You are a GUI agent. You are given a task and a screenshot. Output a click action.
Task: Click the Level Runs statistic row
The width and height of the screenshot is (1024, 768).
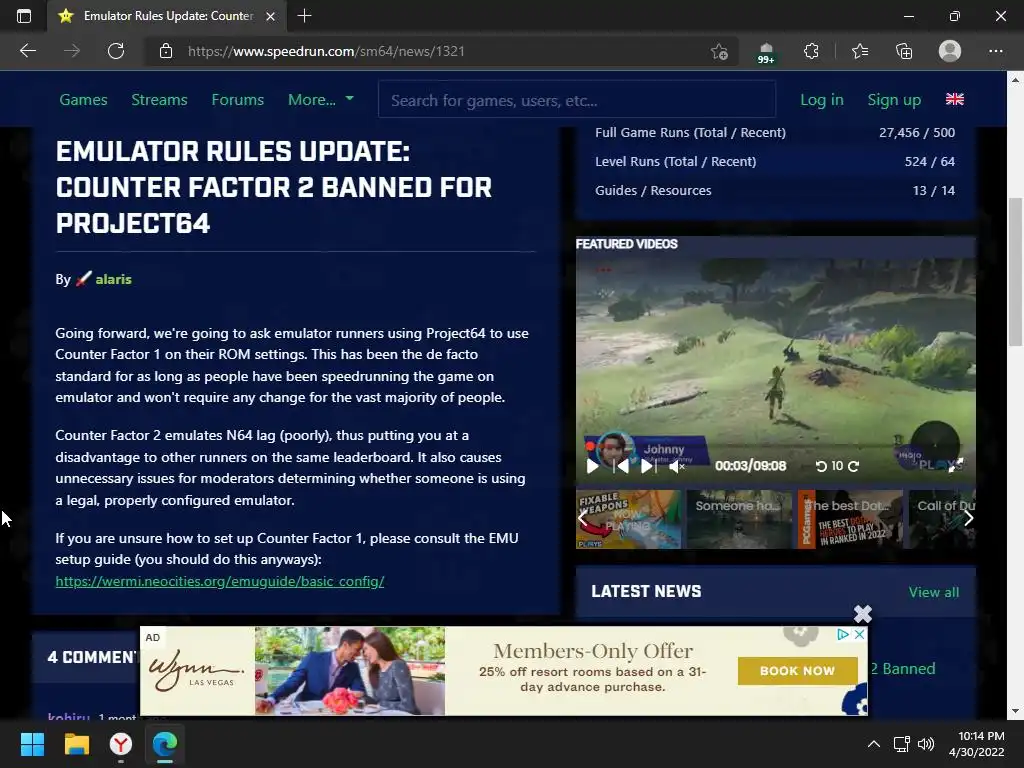coord(775,161)
